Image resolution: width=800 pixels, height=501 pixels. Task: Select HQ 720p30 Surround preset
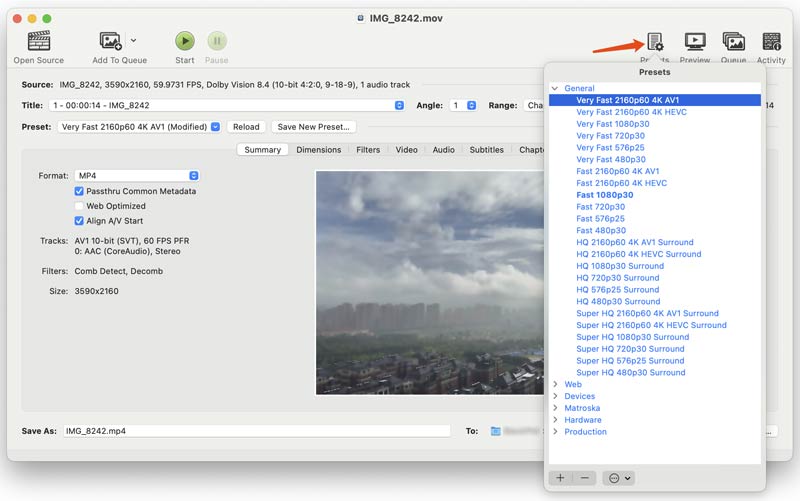click(x=617, y=278)
